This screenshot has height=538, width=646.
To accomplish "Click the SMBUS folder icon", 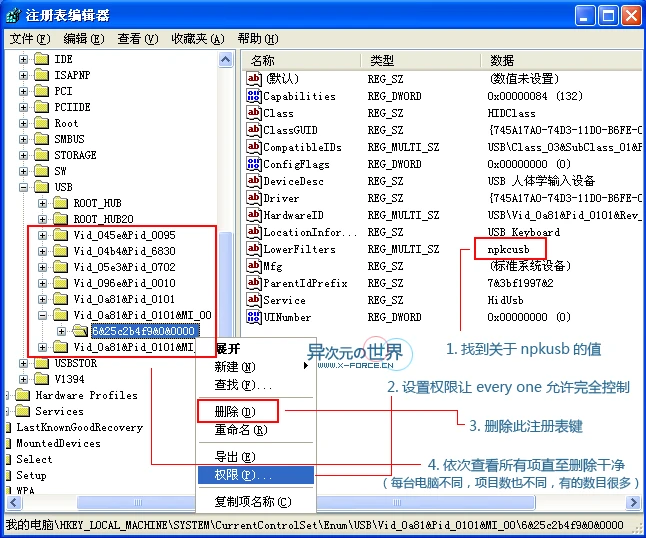I will (41, 139).
